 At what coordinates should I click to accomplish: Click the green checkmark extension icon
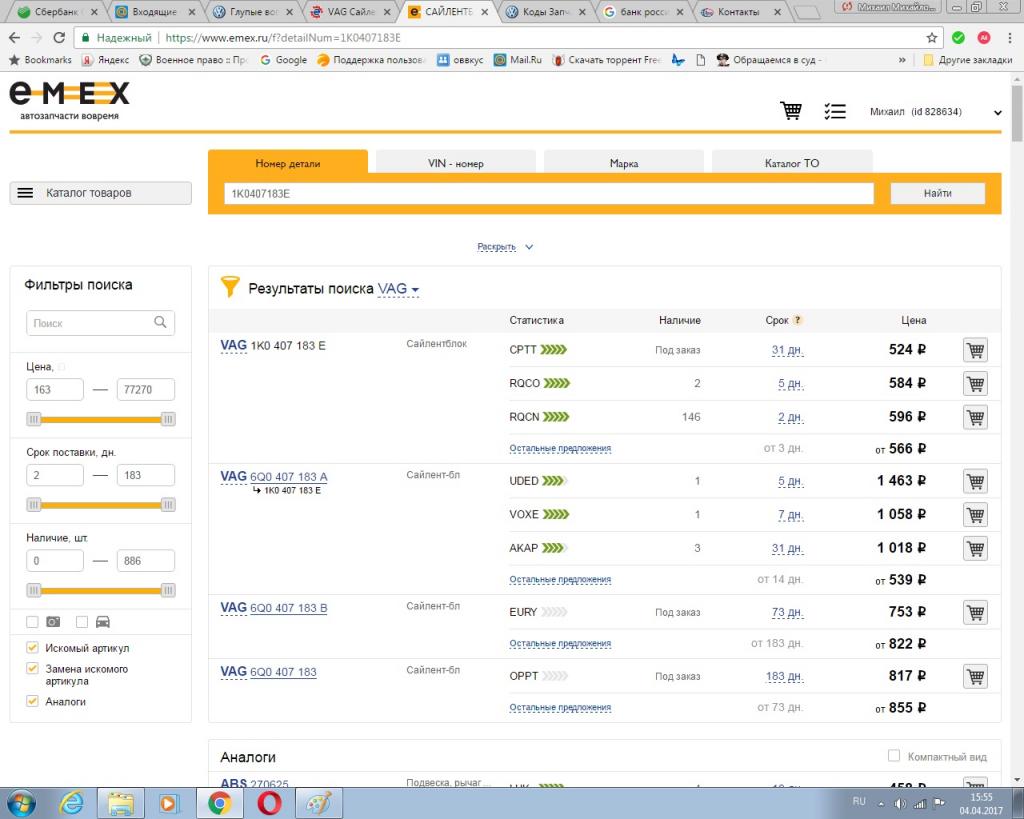point(958,38)
